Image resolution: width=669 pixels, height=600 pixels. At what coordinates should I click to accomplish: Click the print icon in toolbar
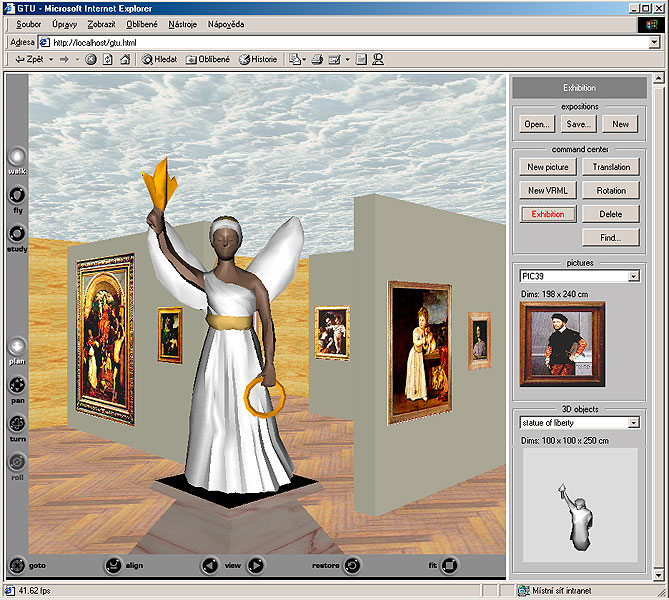(317, 59)
